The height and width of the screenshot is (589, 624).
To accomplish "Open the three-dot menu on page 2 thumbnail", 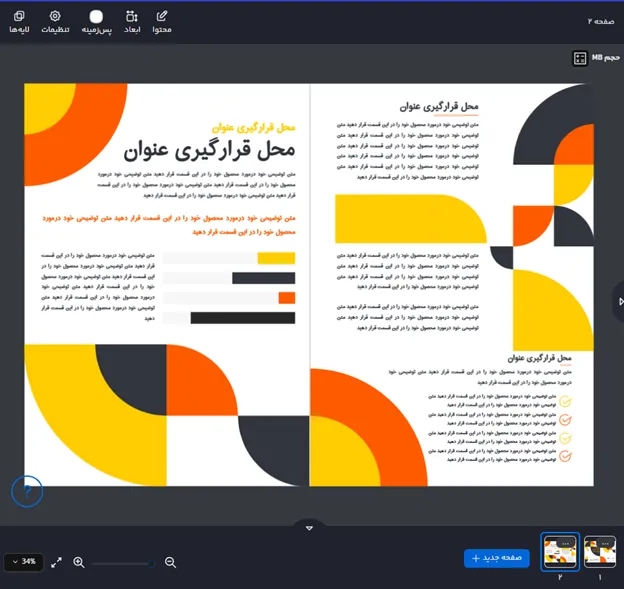I will coord(566,543).
